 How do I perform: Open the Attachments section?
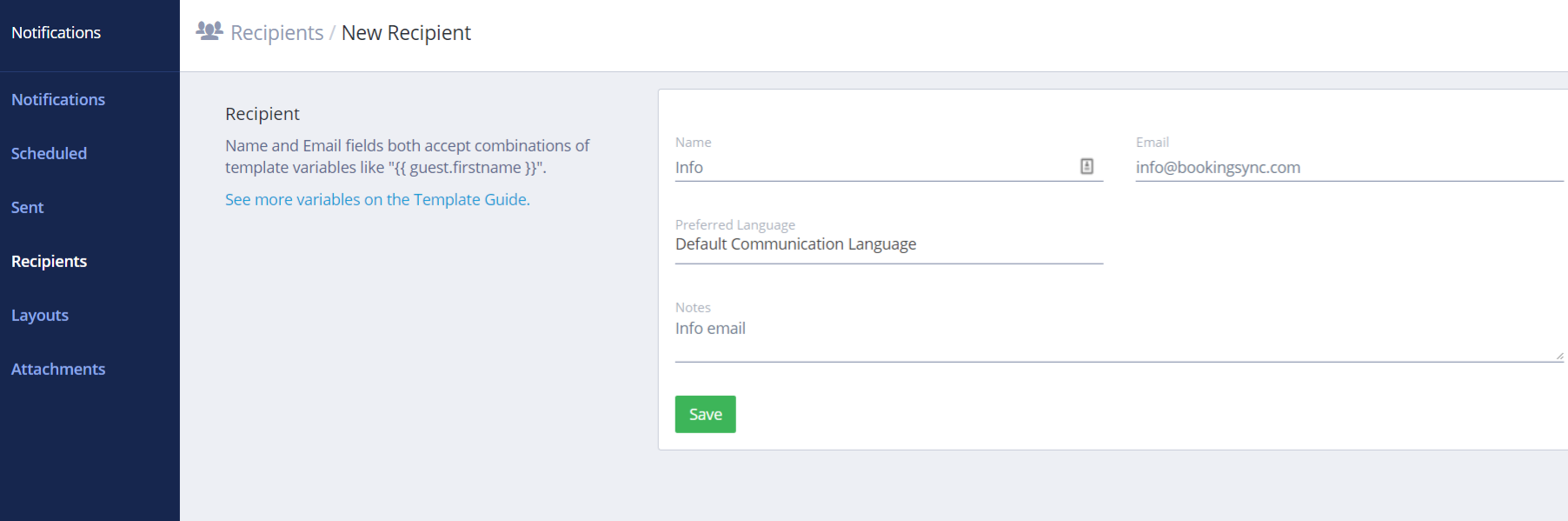point(58,370)
